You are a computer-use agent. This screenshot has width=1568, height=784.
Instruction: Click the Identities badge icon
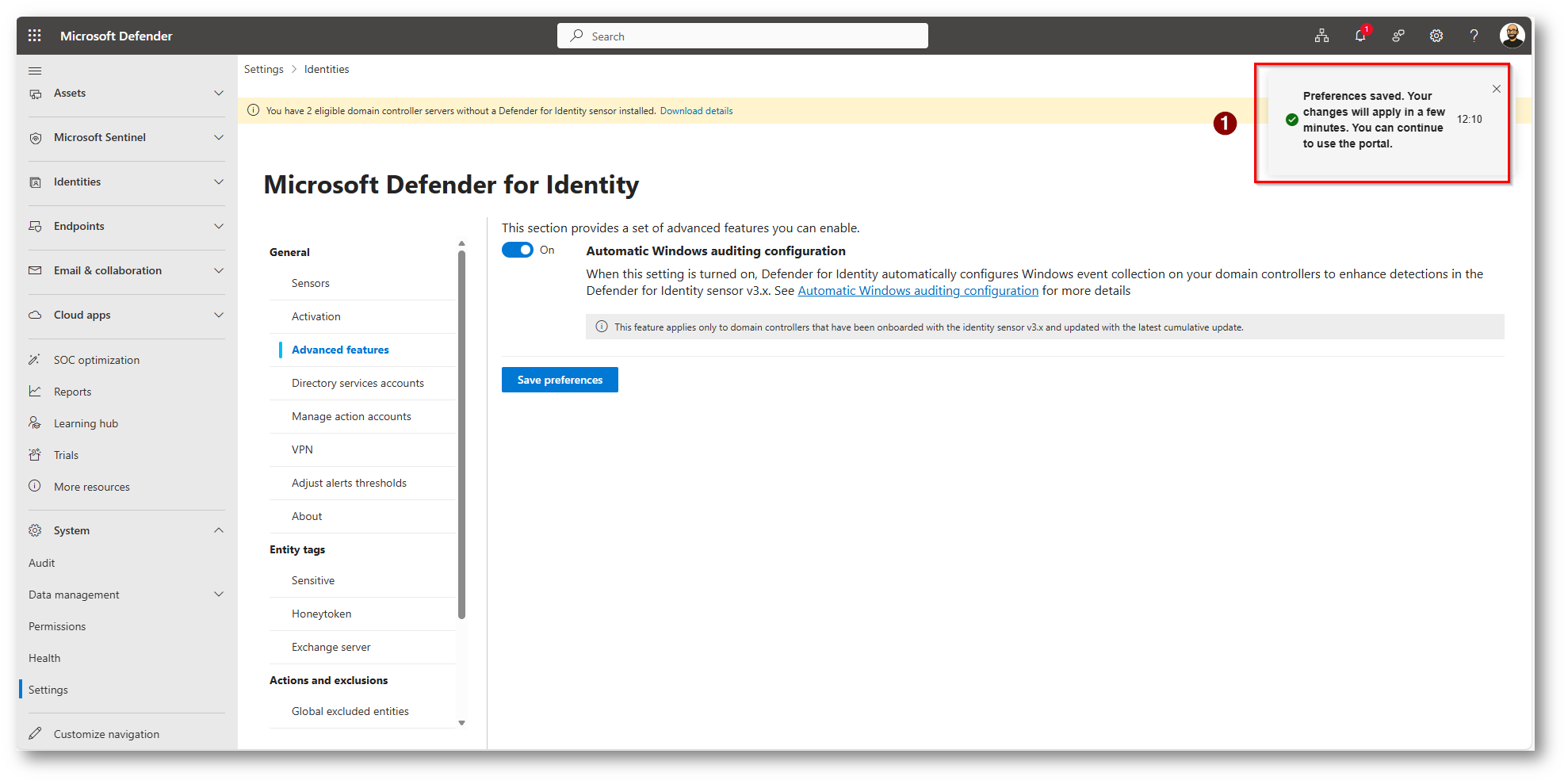(35, 182)
